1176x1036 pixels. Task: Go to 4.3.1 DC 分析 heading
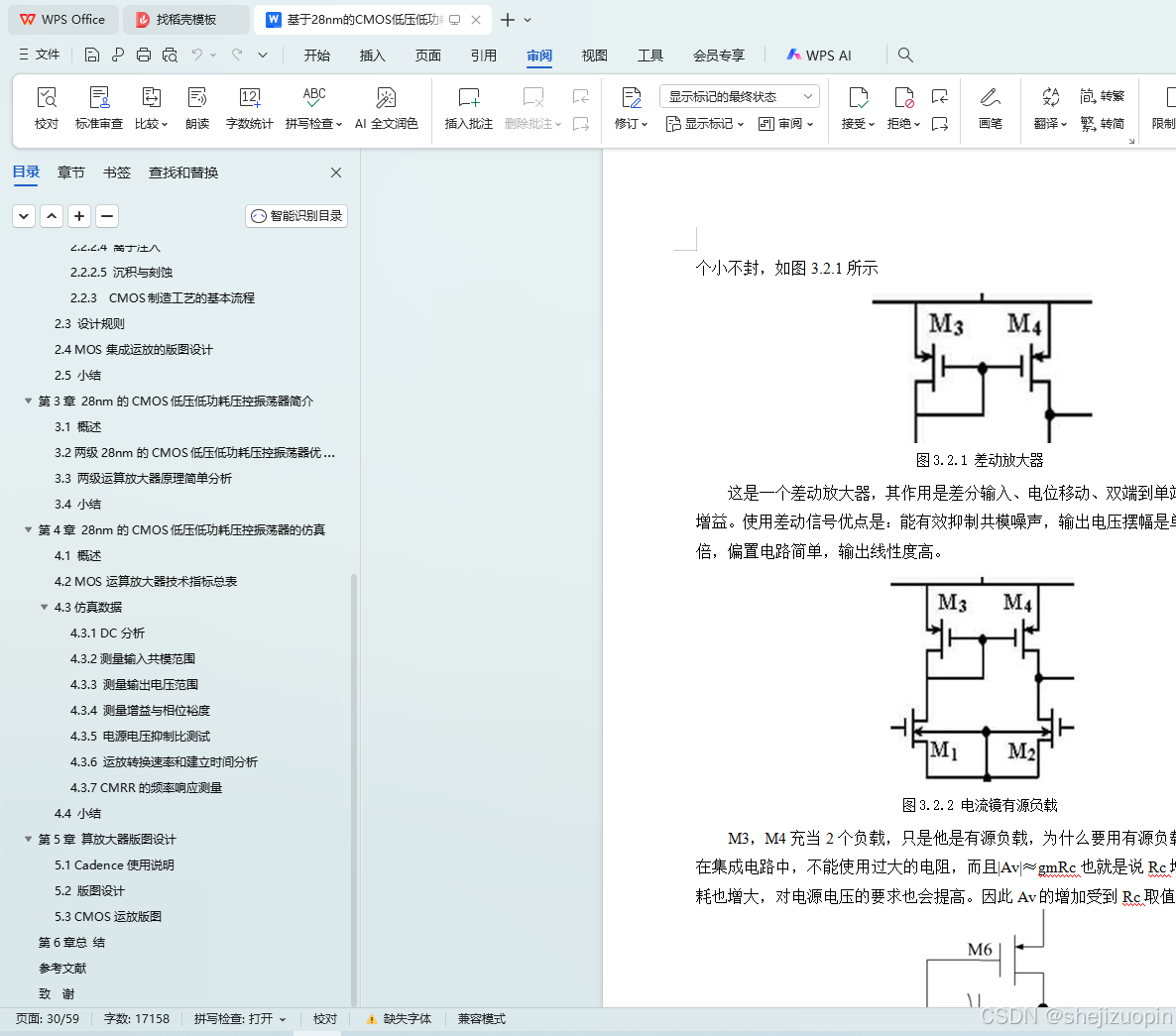coord(107,633)
